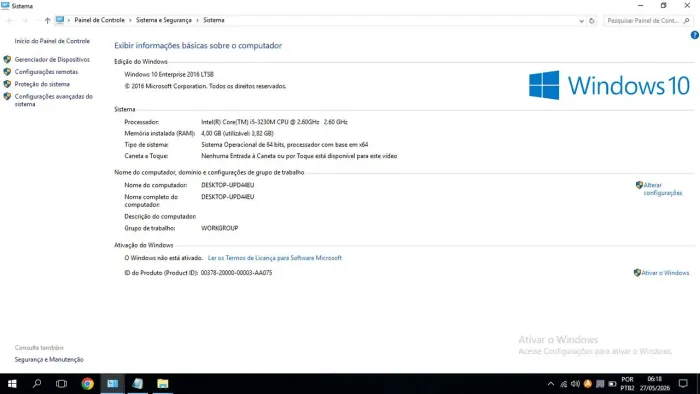
Task: Select the Product ID 00378-20000-00003-AA075 text
Action: pos(236,273)
